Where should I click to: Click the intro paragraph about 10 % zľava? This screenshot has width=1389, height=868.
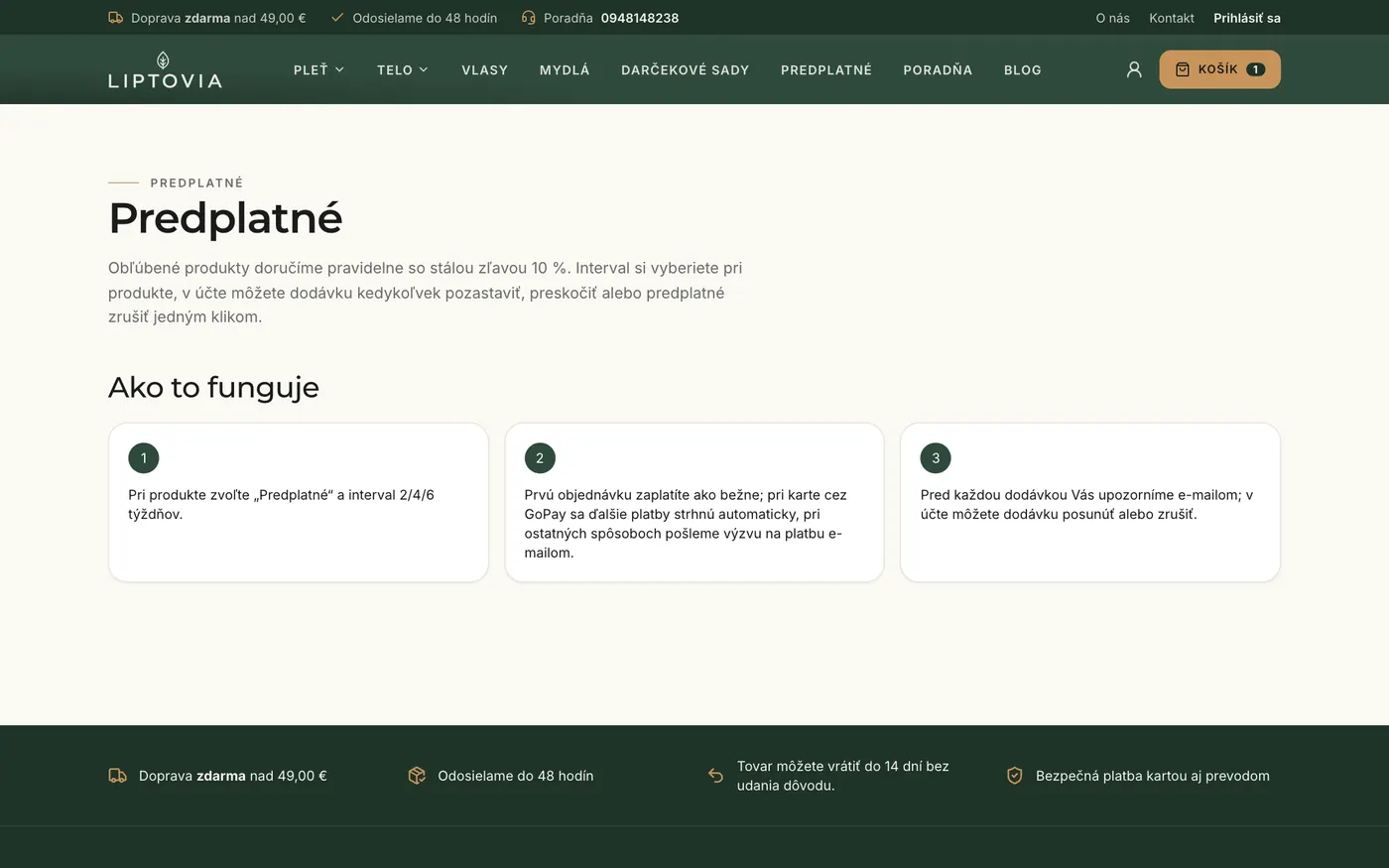pyautogui.click(x=426, y=293)
